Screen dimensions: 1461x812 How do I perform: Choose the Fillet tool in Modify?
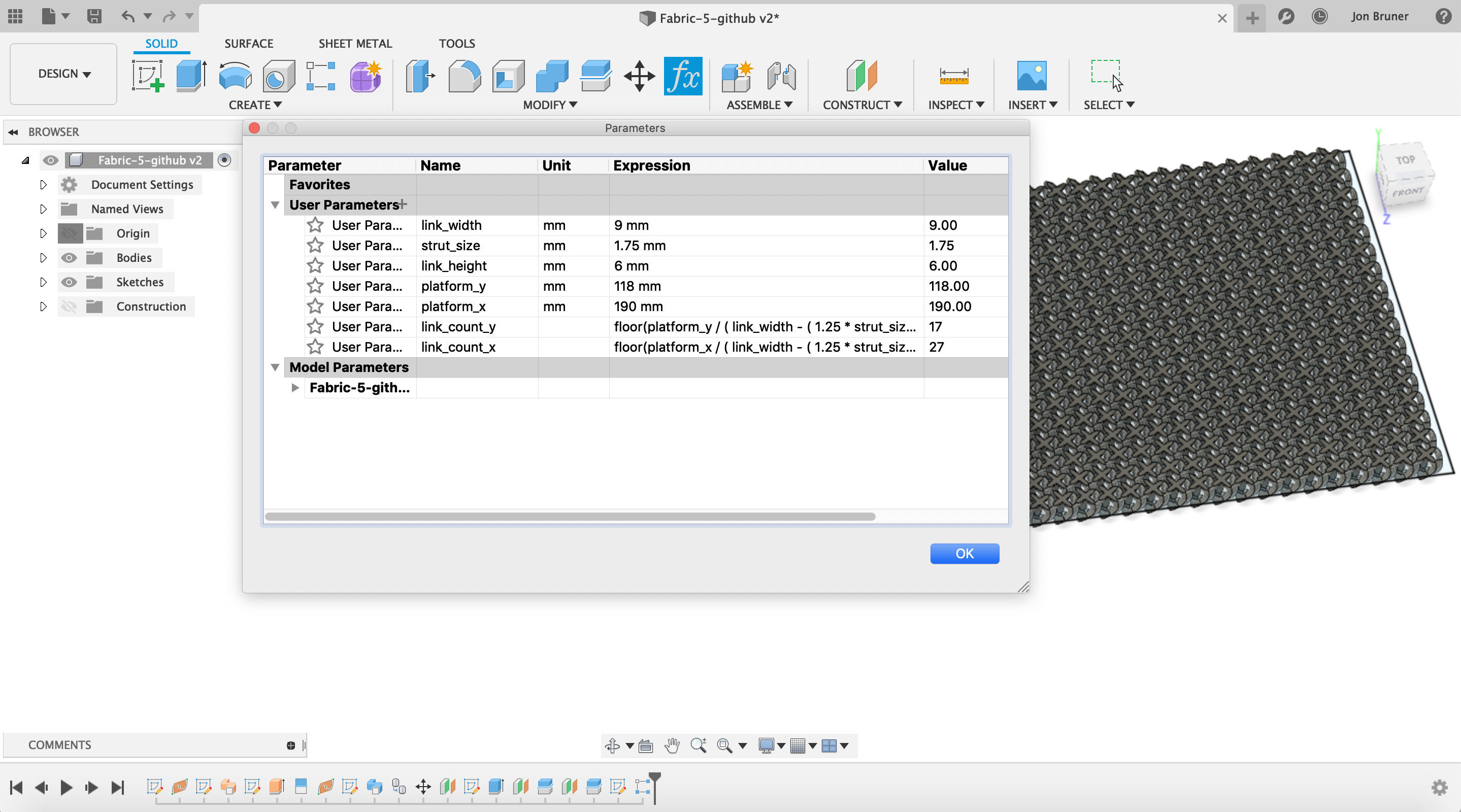click(464, 76)
